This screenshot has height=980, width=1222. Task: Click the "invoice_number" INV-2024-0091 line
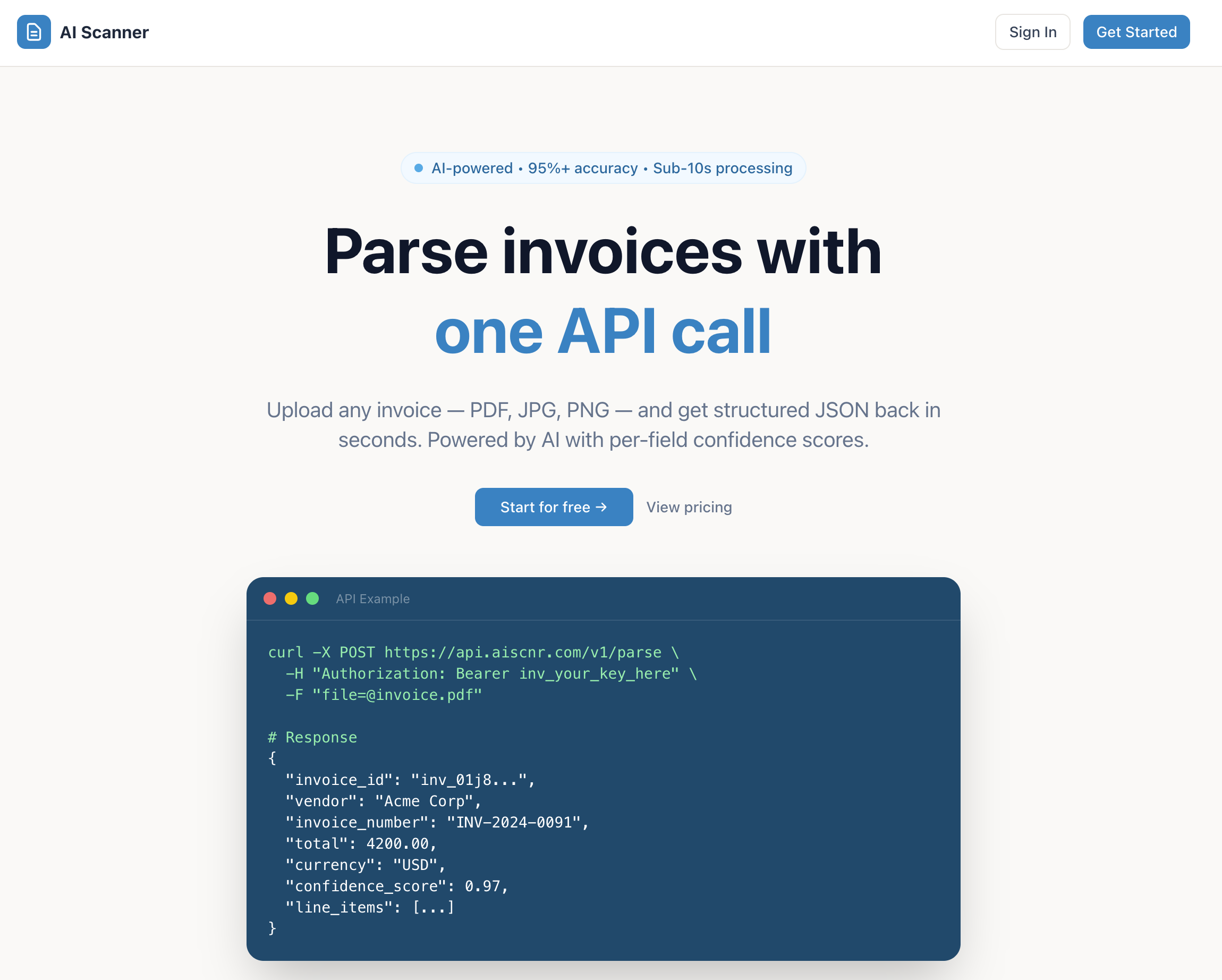(438, 823)
